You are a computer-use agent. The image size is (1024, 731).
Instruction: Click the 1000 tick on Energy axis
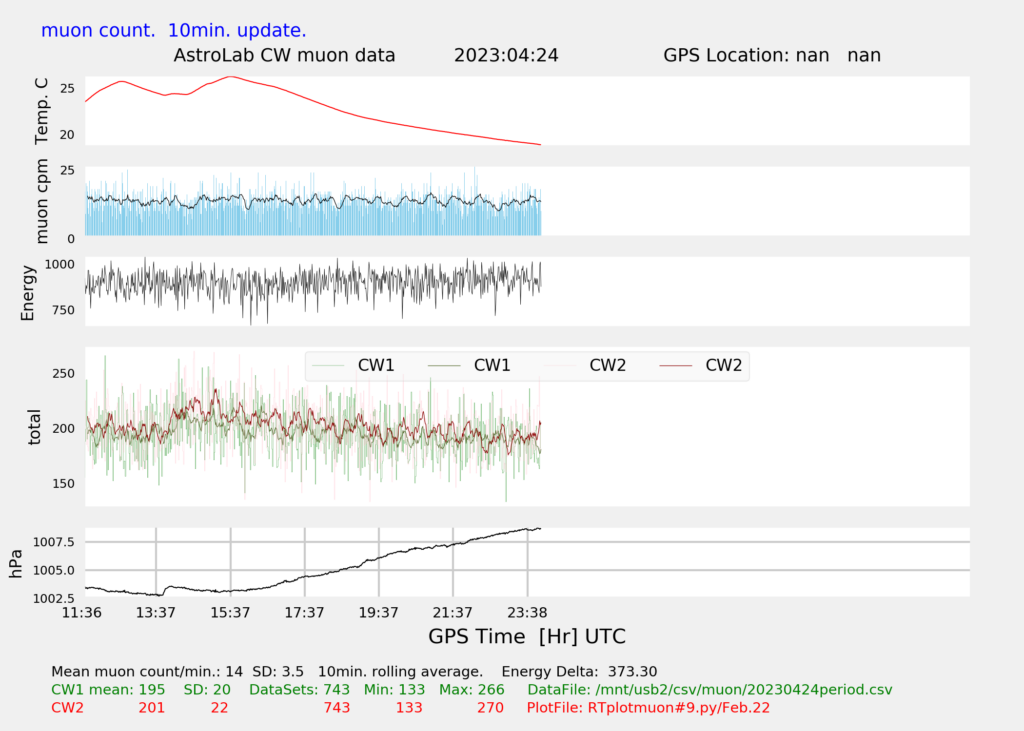click(x=59, y=264)
